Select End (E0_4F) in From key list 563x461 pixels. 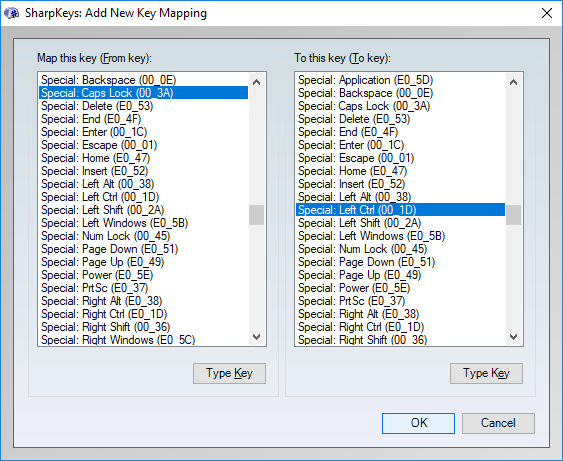pos(143,119)
